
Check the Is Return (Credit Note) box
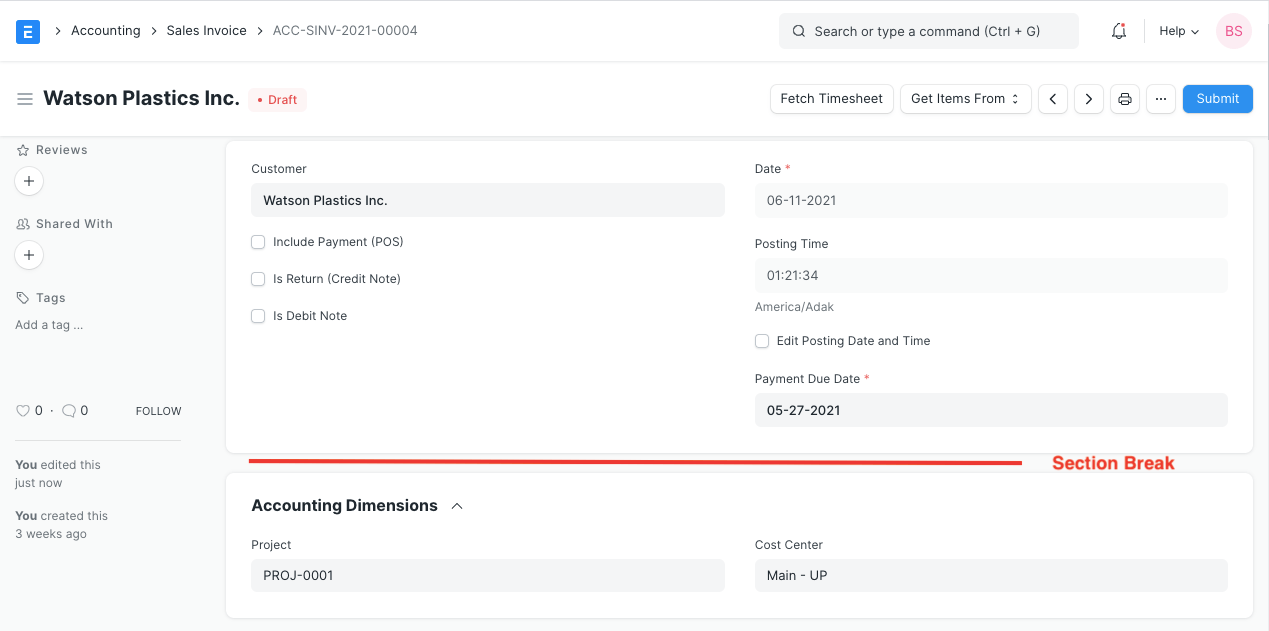(258, 279)
